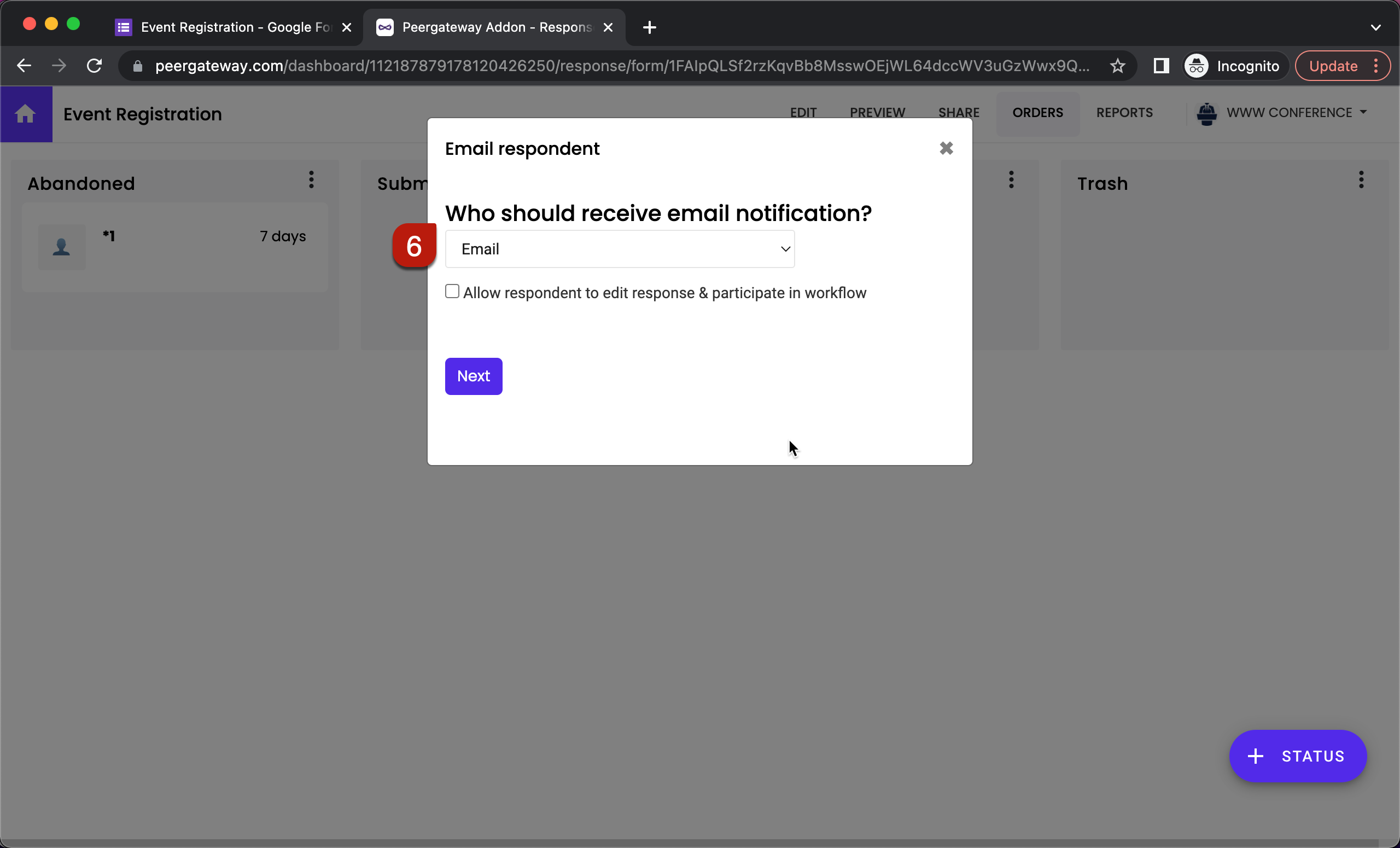Open the browser side panel icon
The height and width of the screenshot is (848, 1400).
(x=1161, y=65)
